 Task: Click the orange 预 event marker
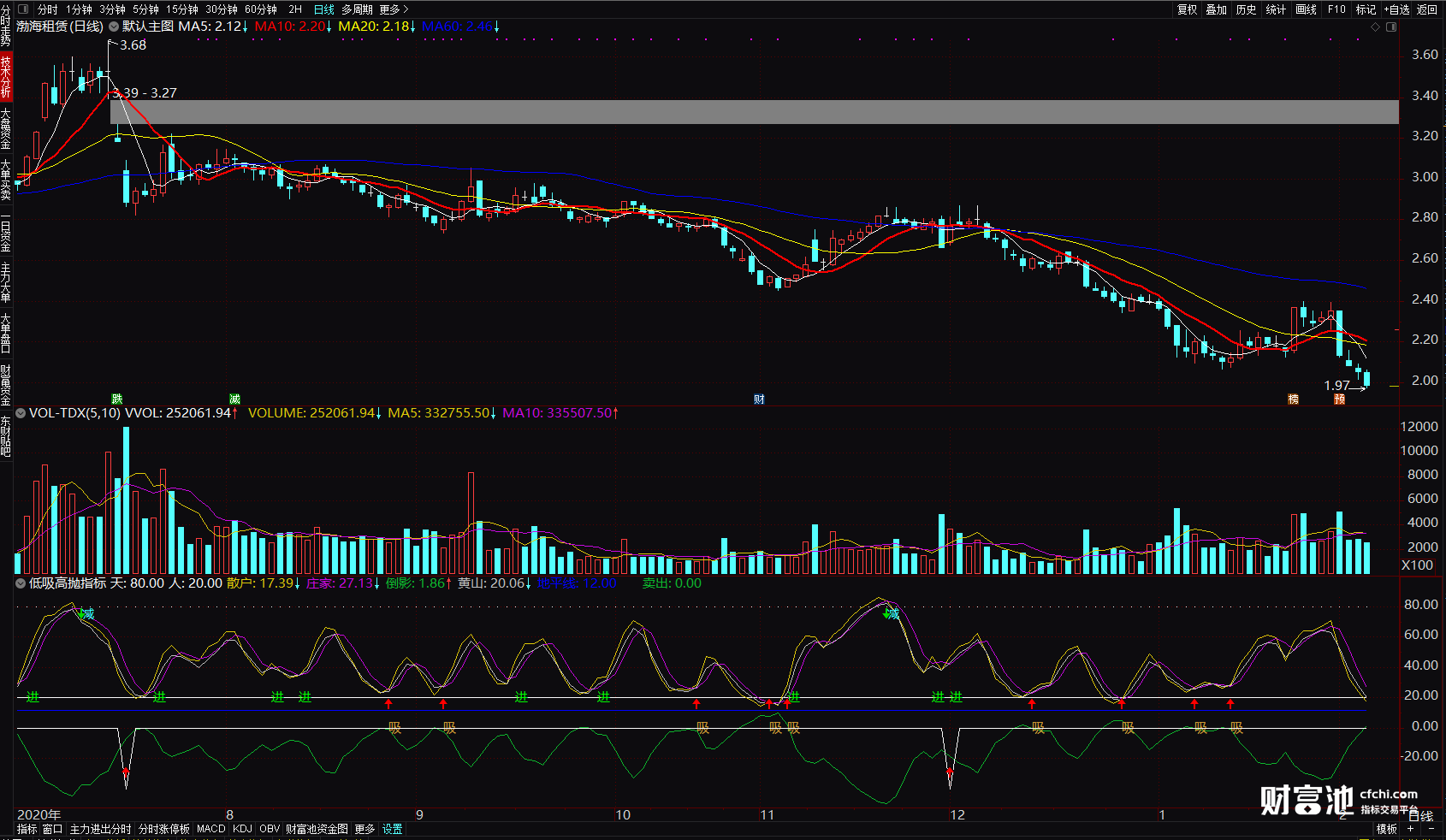[1340, 399]
